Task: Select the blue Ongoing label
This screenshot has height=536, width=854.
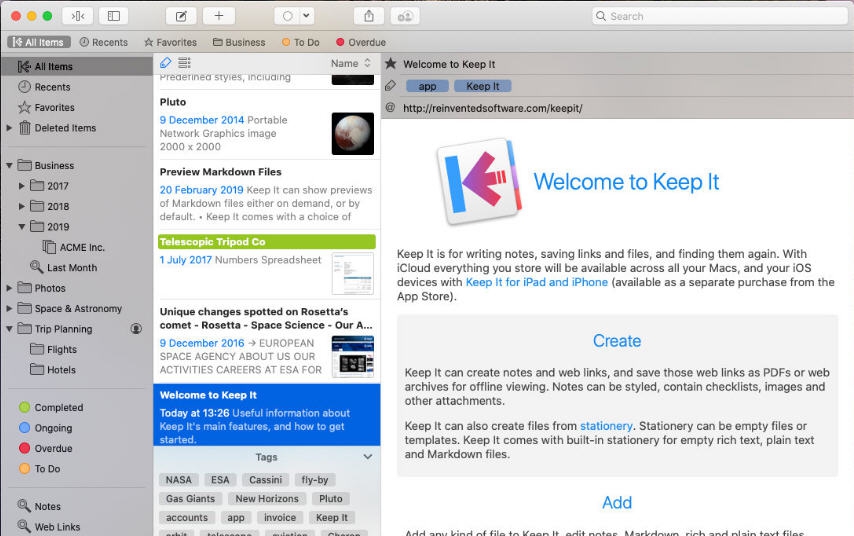Action: point(45,428)
